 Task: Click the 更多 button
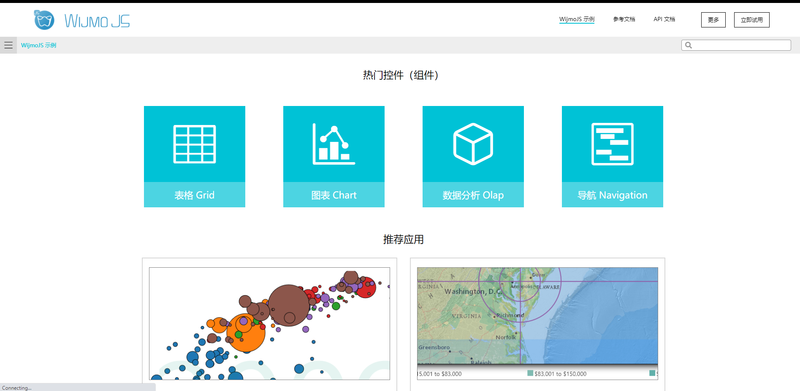coord(713,20)
